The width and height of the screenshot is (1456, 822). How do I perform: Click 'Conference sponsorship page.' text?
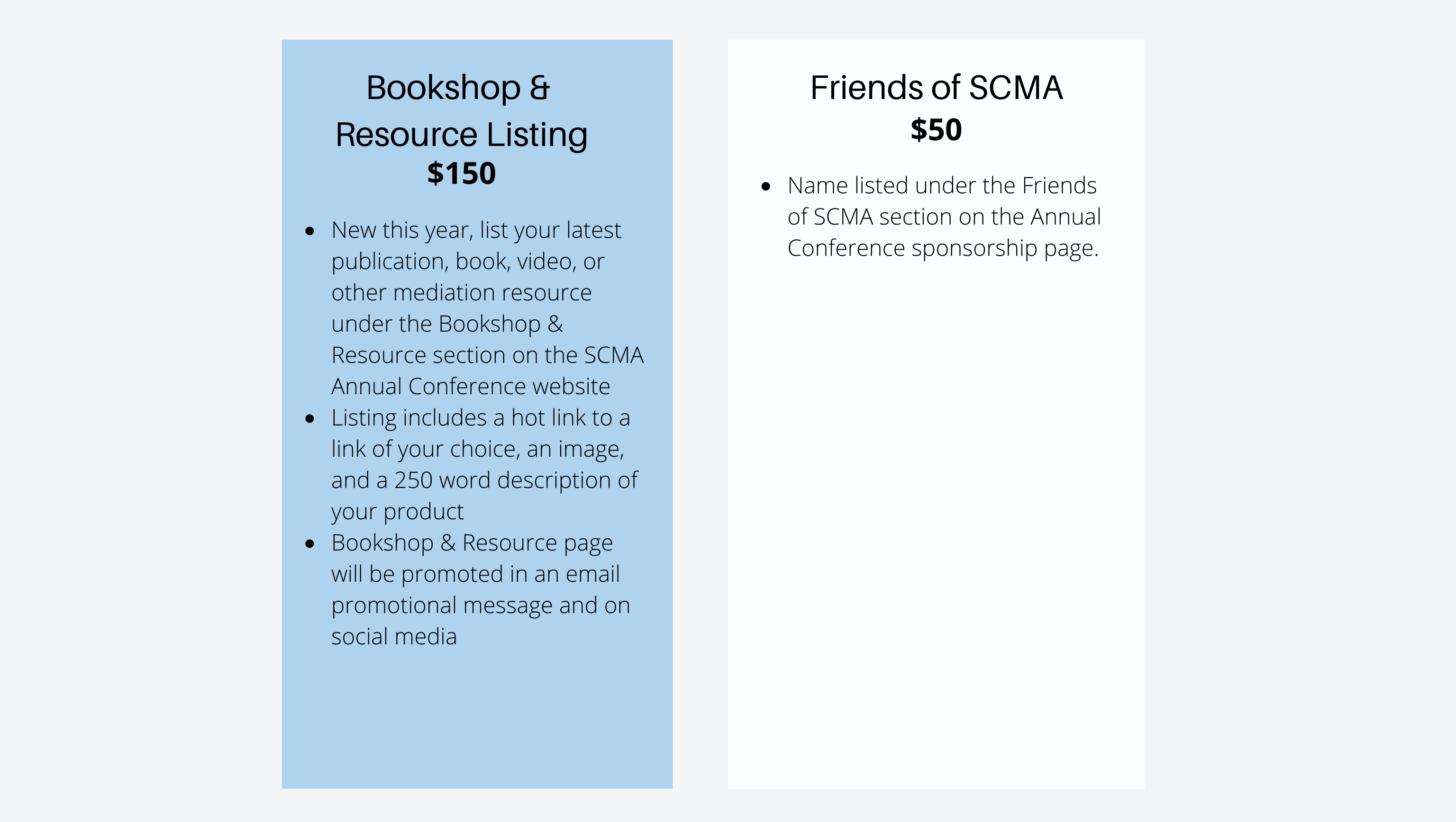click(943, 249)
